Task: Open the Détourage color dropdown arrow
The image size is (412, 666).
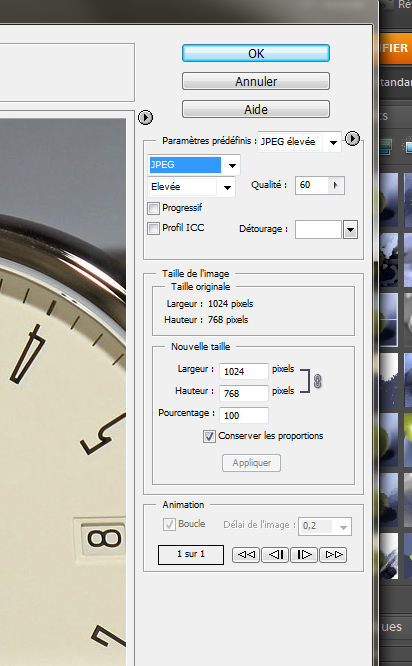Action: [x=350, y=230]
